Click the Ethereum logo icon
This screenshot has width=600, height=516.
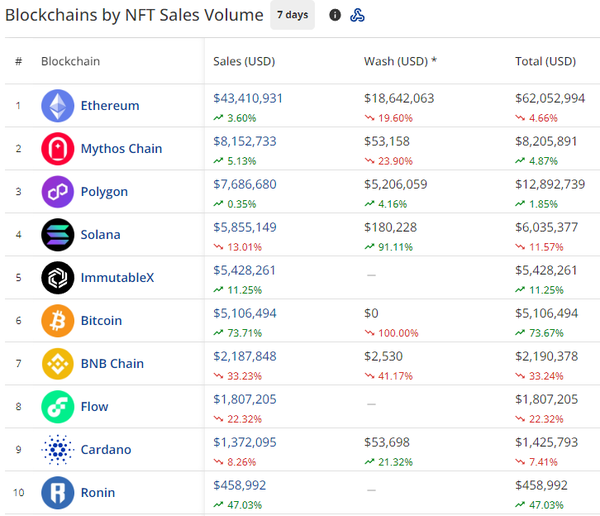click(x=57, y=106)
